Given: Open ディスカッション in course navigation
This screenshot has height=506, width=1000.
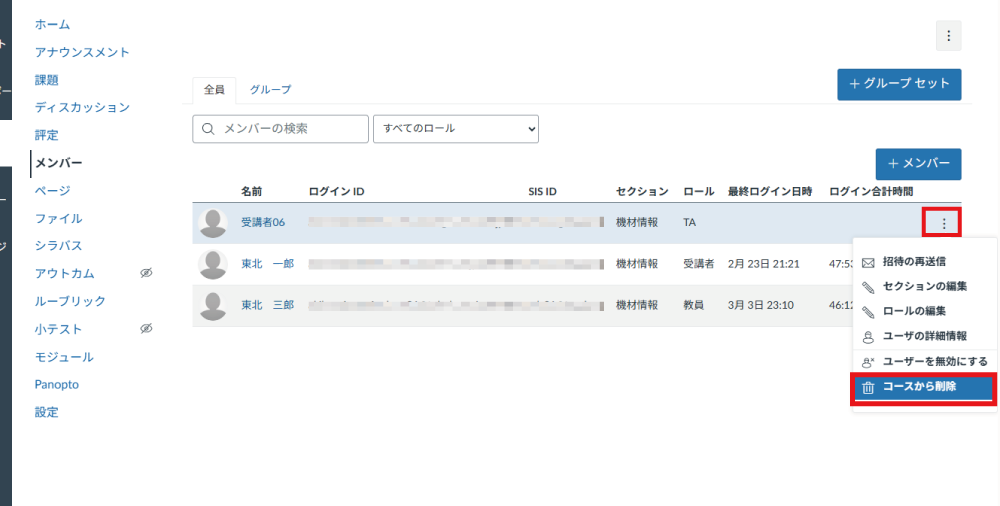Looking at the screenshot, I should point(82,107).
